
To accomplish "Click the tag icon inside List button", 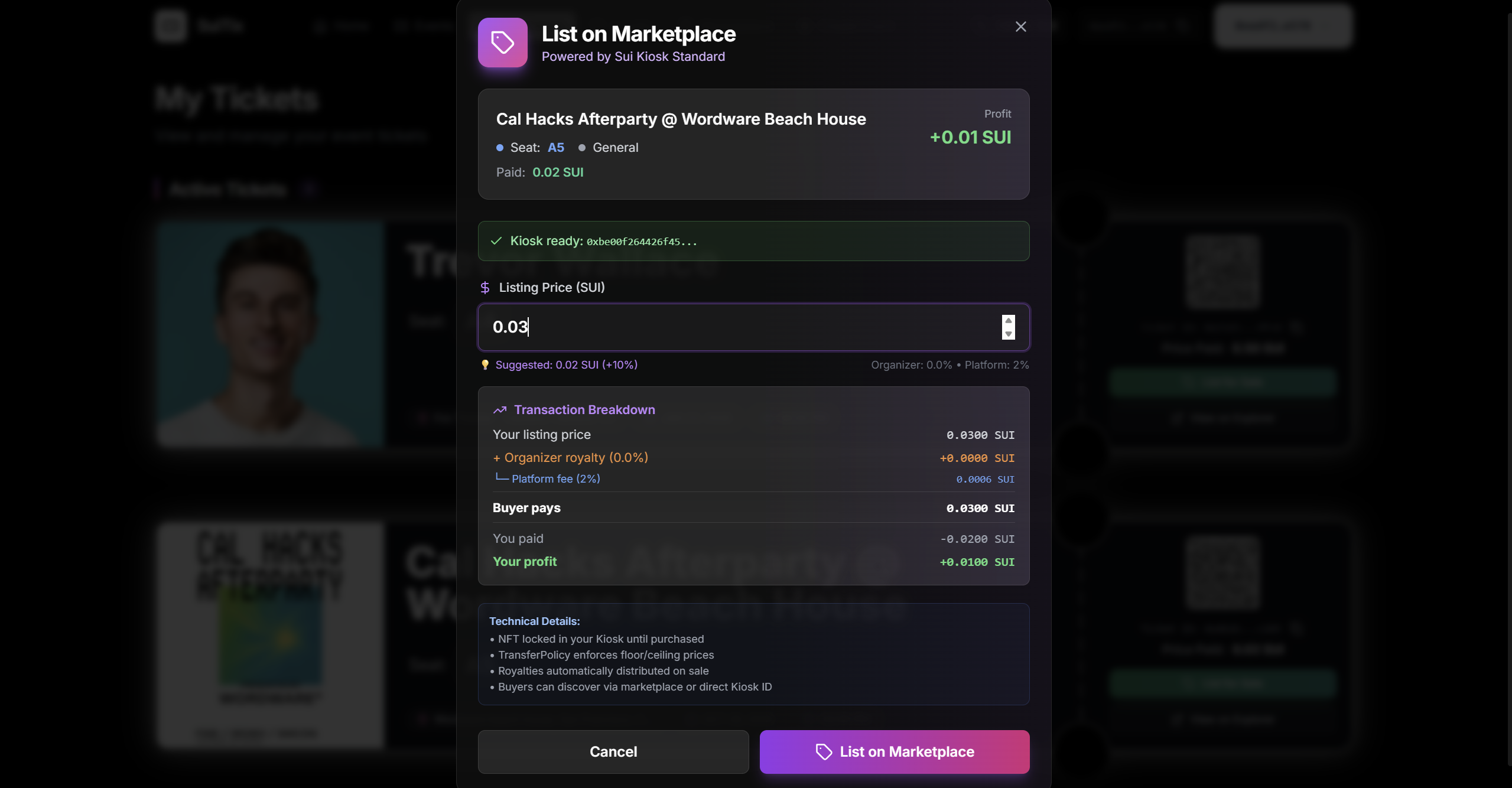I will tap(824, 751).
